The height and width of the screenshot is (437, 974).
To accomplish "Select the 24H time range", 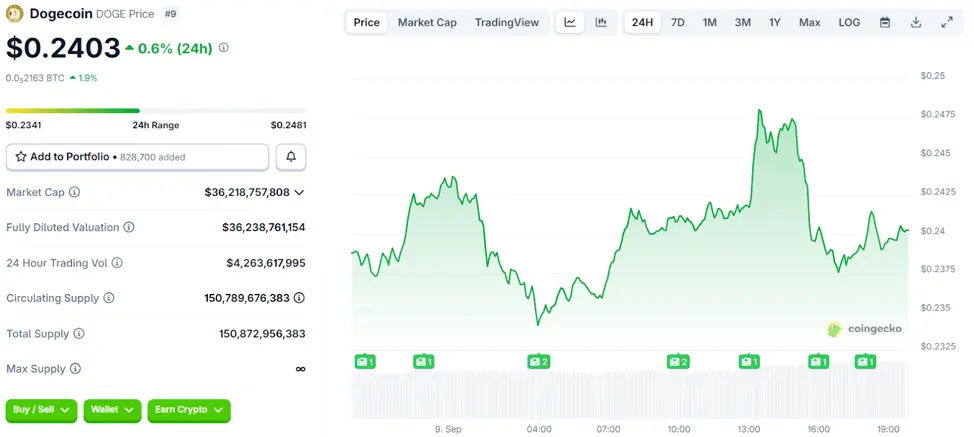I will click(x=642, y=22).
